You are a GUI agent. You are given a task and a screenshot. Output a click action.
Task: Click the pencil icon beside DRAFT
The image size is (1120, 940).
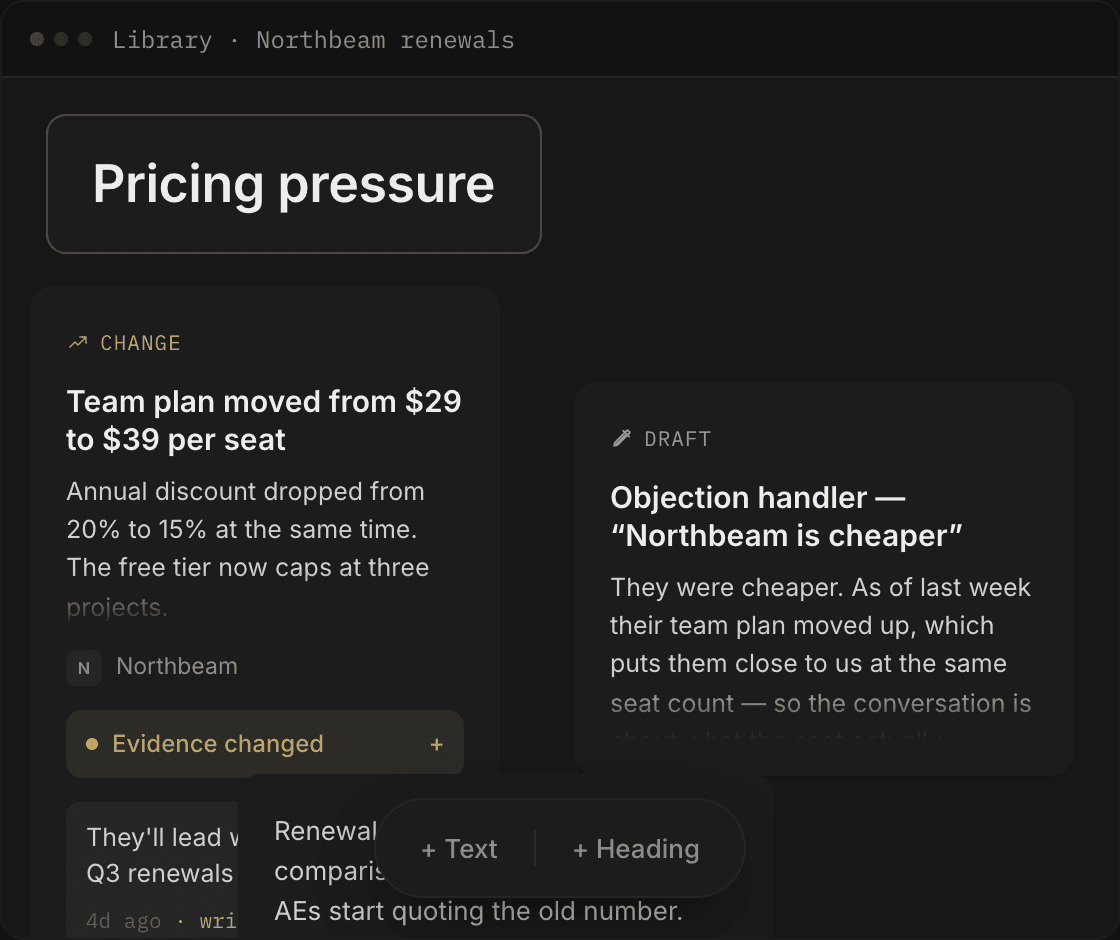621,439
